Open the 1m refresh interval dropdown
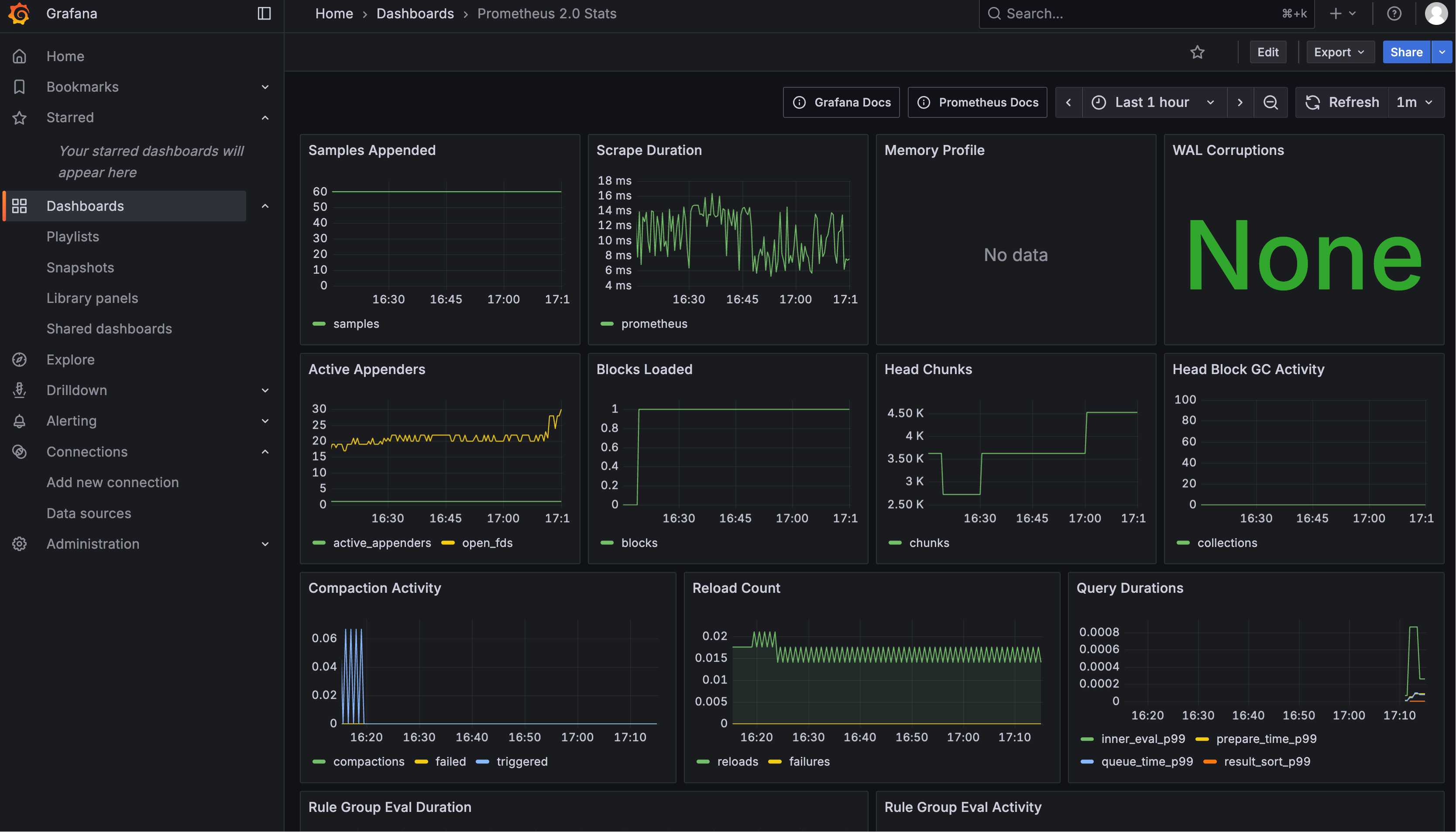 [x=1415, y=102]
